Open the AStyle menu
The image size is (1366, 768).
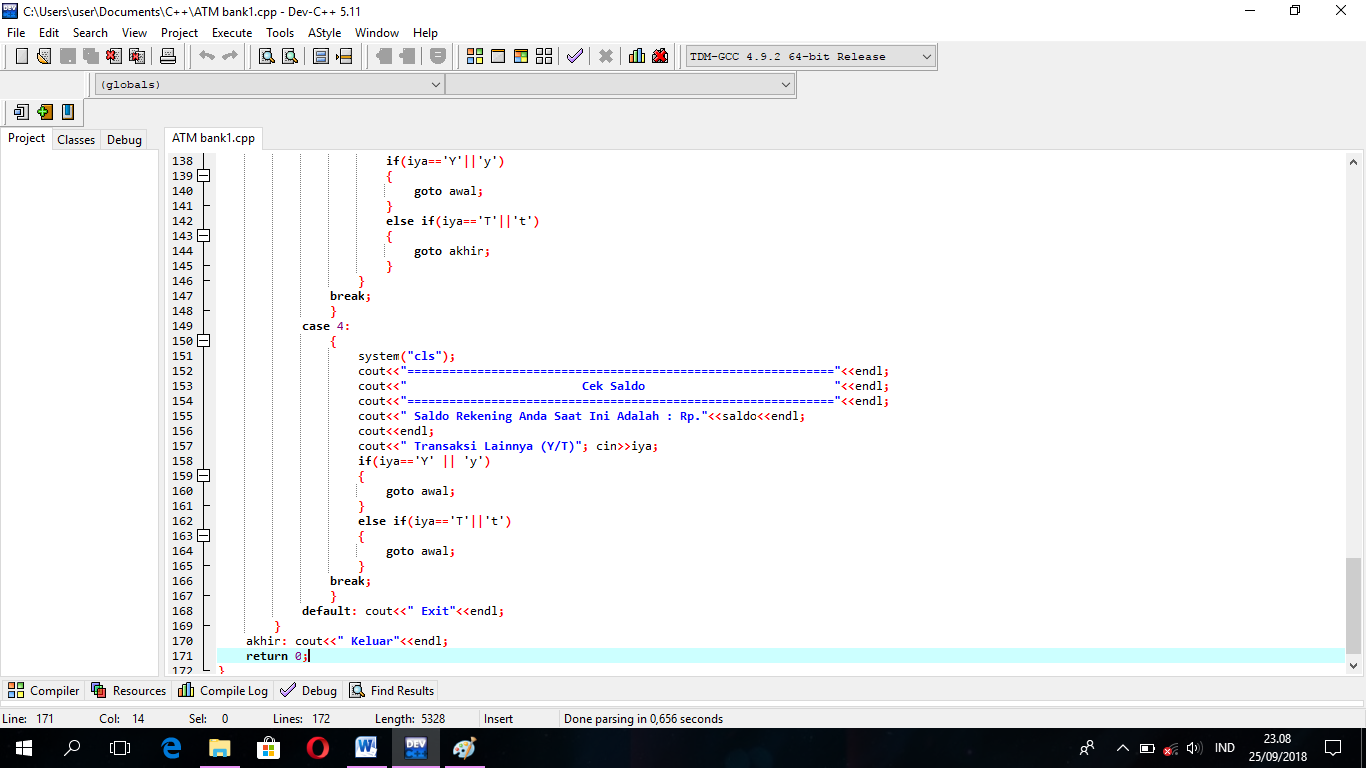(x=324, y=32)
